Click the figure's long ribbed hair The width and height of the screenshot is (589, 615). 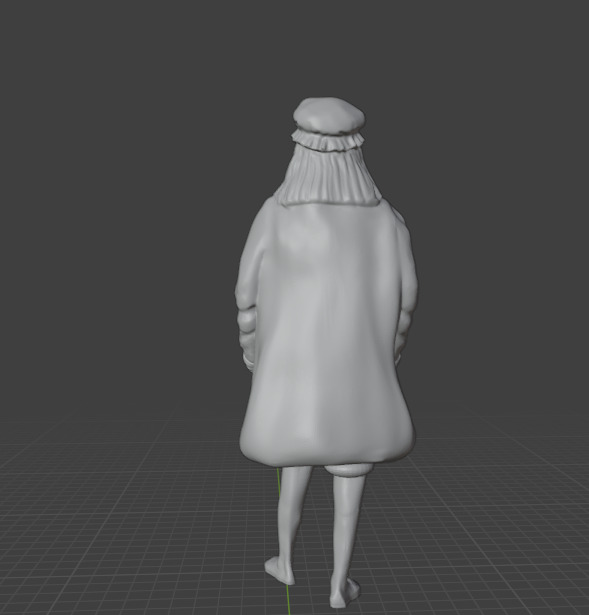[329, 177]
